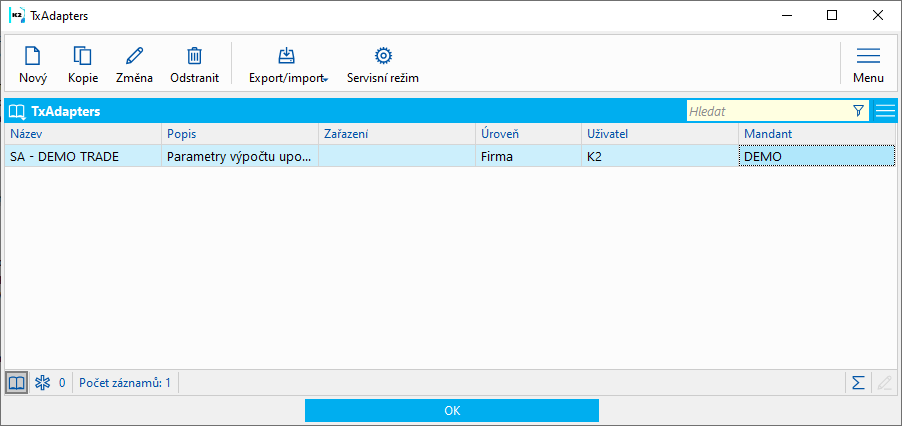902x426 pixels.
Task: Click the Odstranit trash icon
Action: [195, 57]
